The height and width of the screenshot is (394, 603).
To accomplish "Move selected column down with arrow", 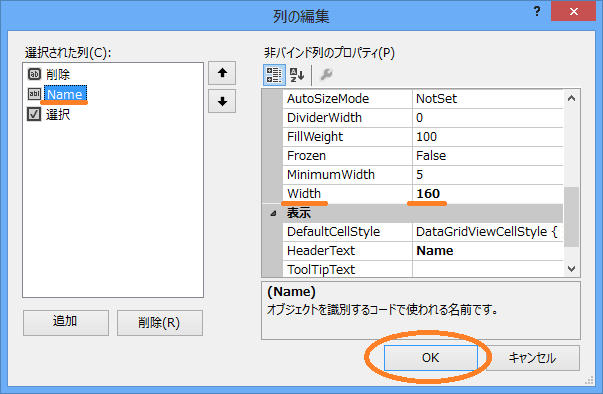I will pyautogui.click(x=222, y=101).
